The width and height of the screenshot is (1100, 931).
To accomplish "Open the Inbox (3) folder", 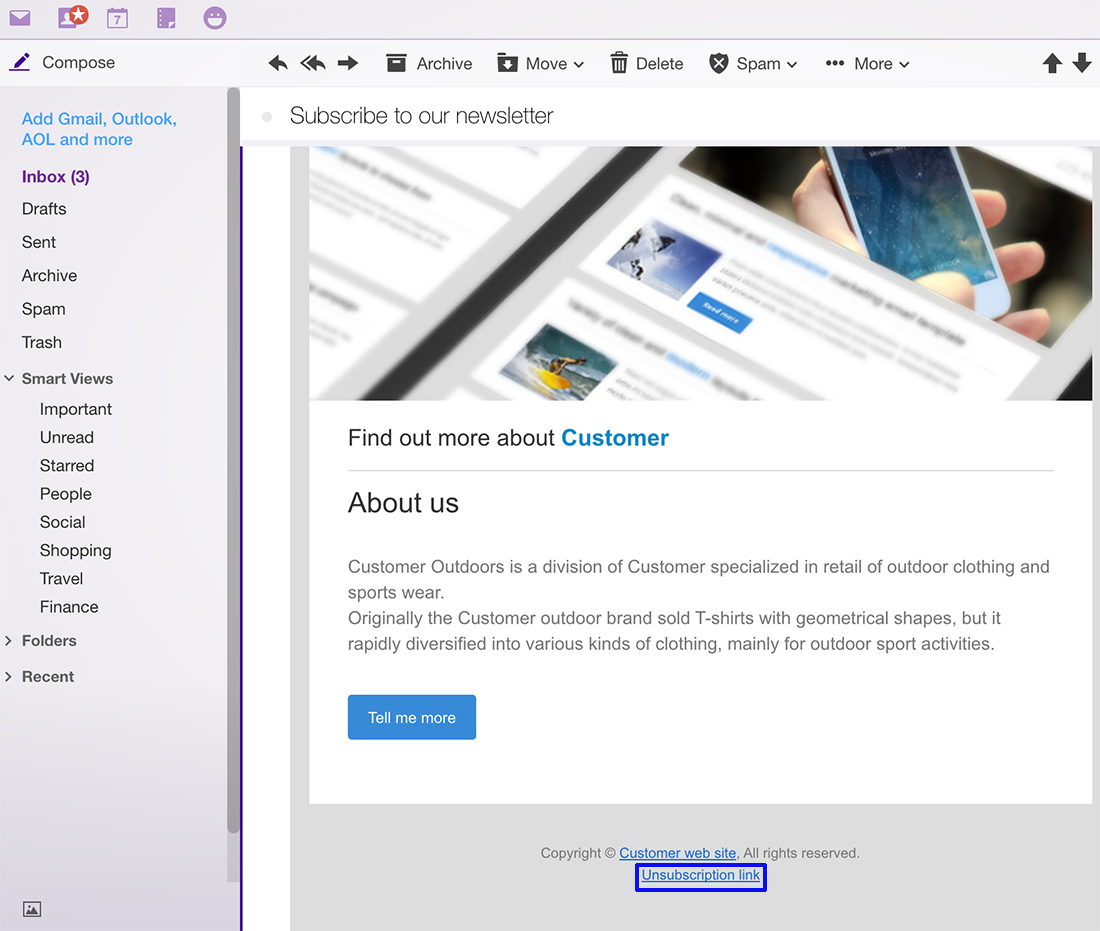I will pyautogui.click(x=55, y=177).
